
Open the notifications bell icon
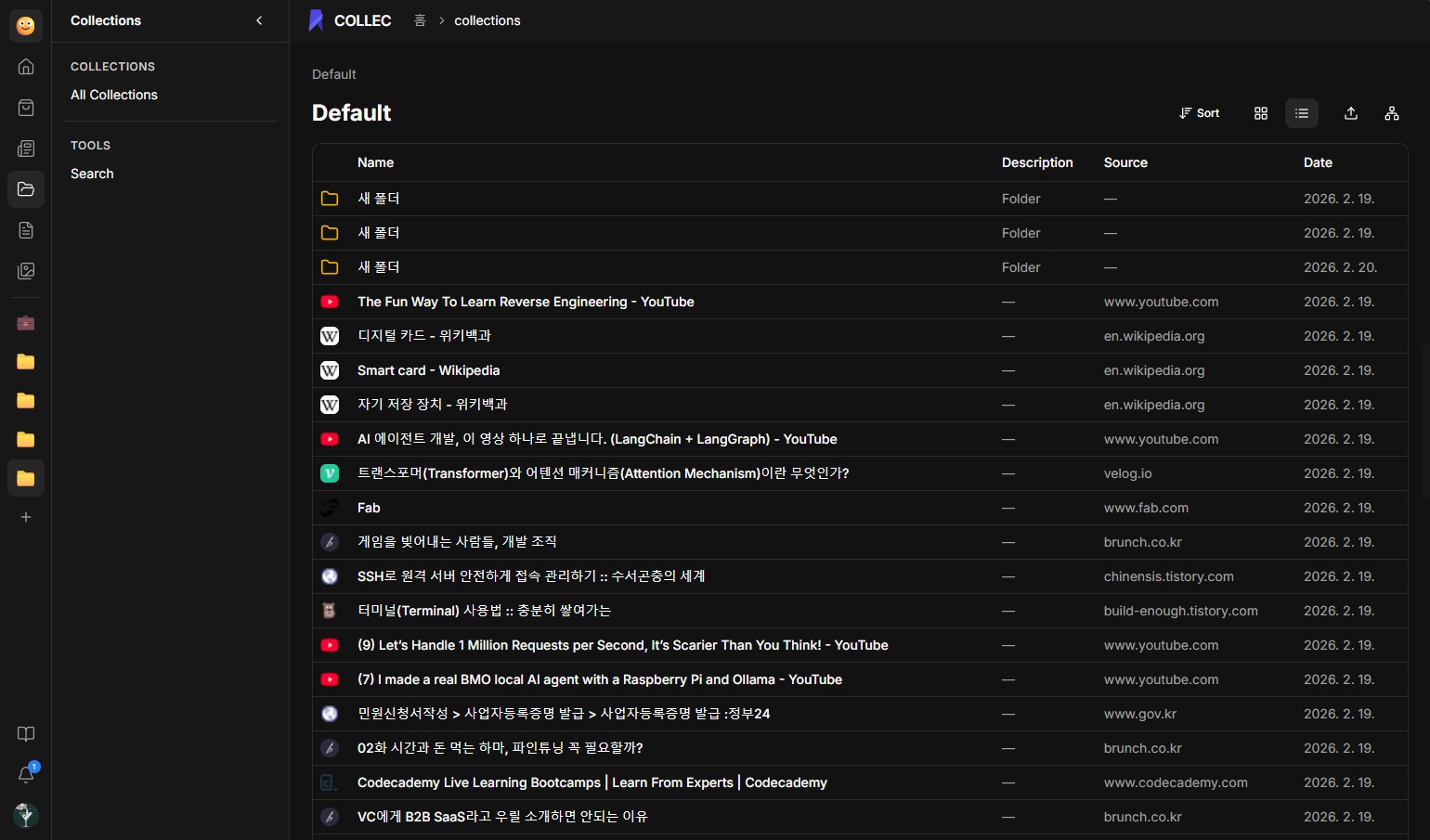[x=26, y=774]
